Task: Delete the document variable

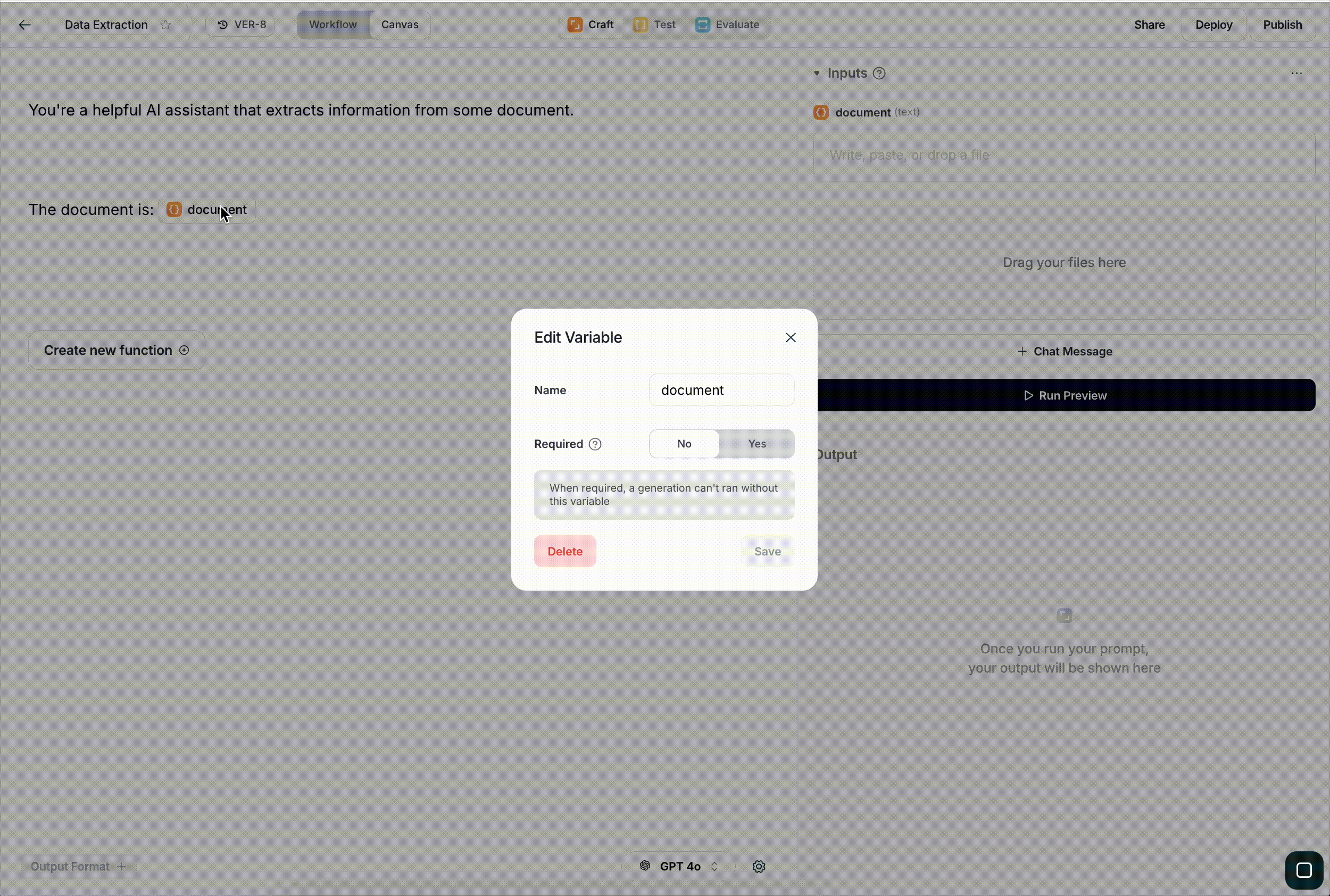Action: [564, 550]
